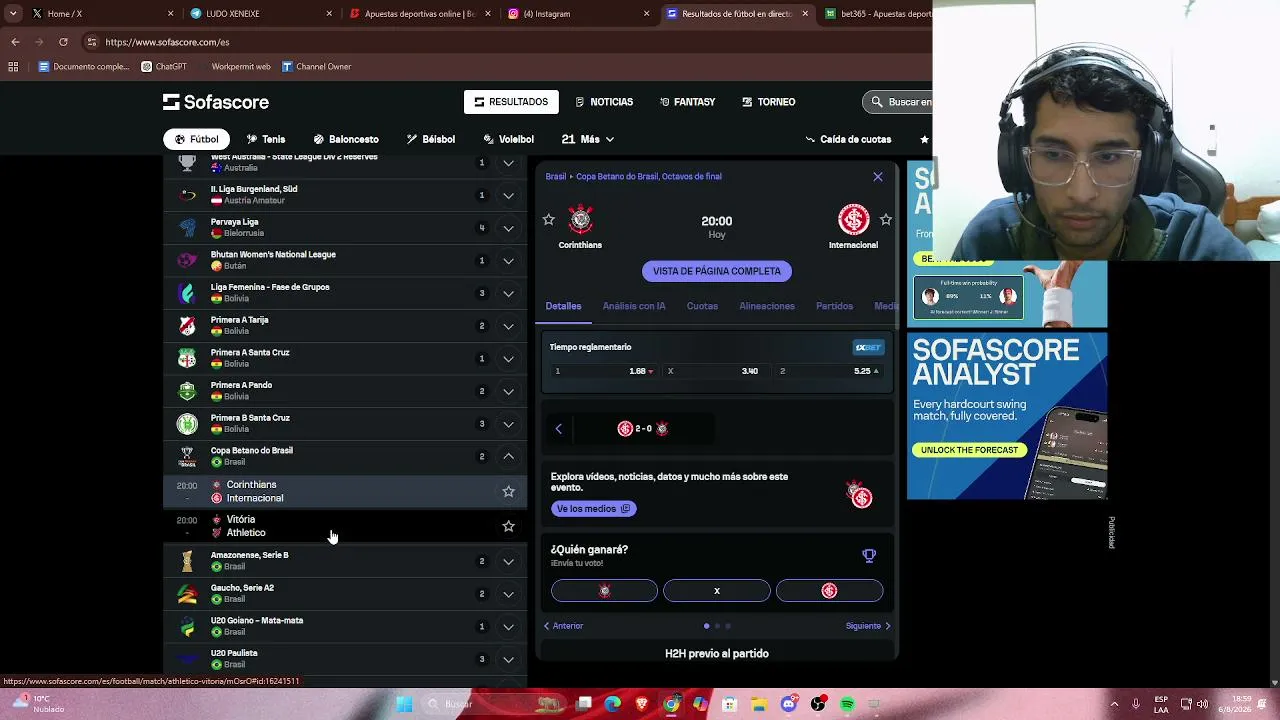Star the Corinthians vs Internacional match row
This screenshot has width=1280, height=720.
(x=508, y=491)
